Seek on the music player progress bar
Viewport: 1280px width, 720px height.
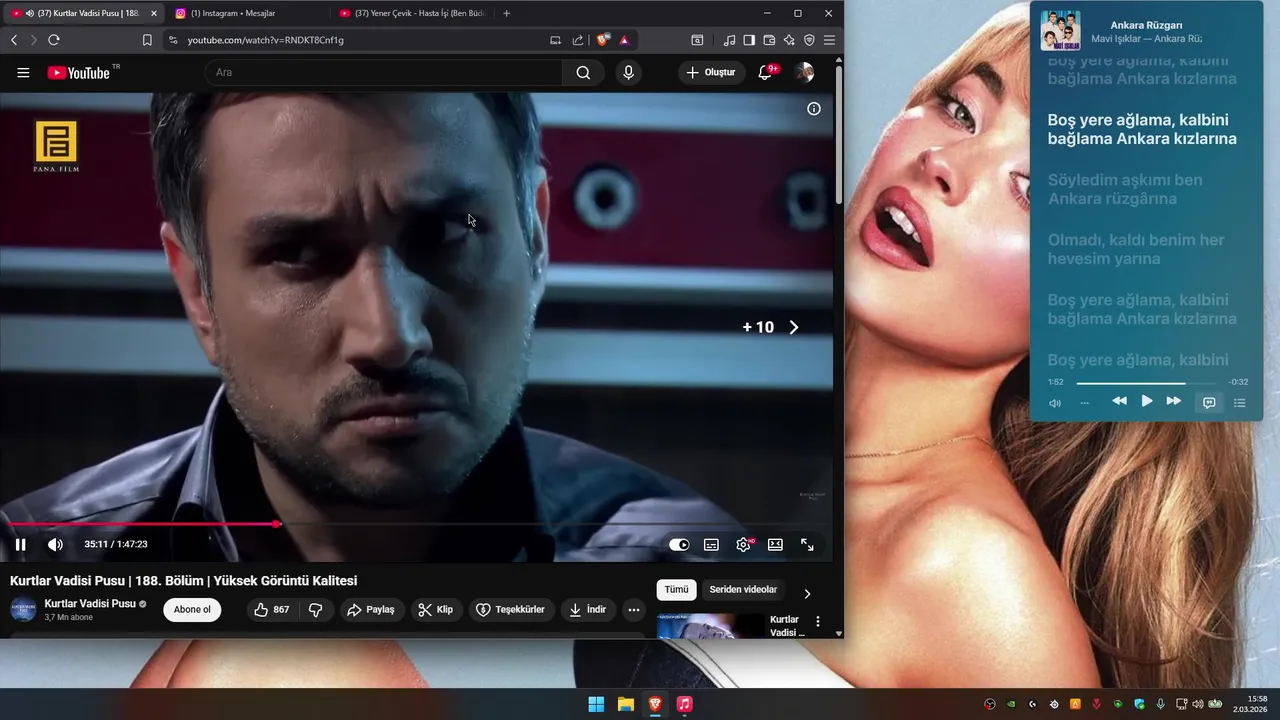tap(1146, 383)
